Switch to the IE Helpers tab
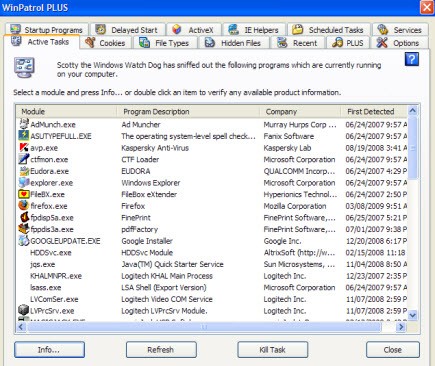This screenshot has height=366, width=435. pos(254,30)
